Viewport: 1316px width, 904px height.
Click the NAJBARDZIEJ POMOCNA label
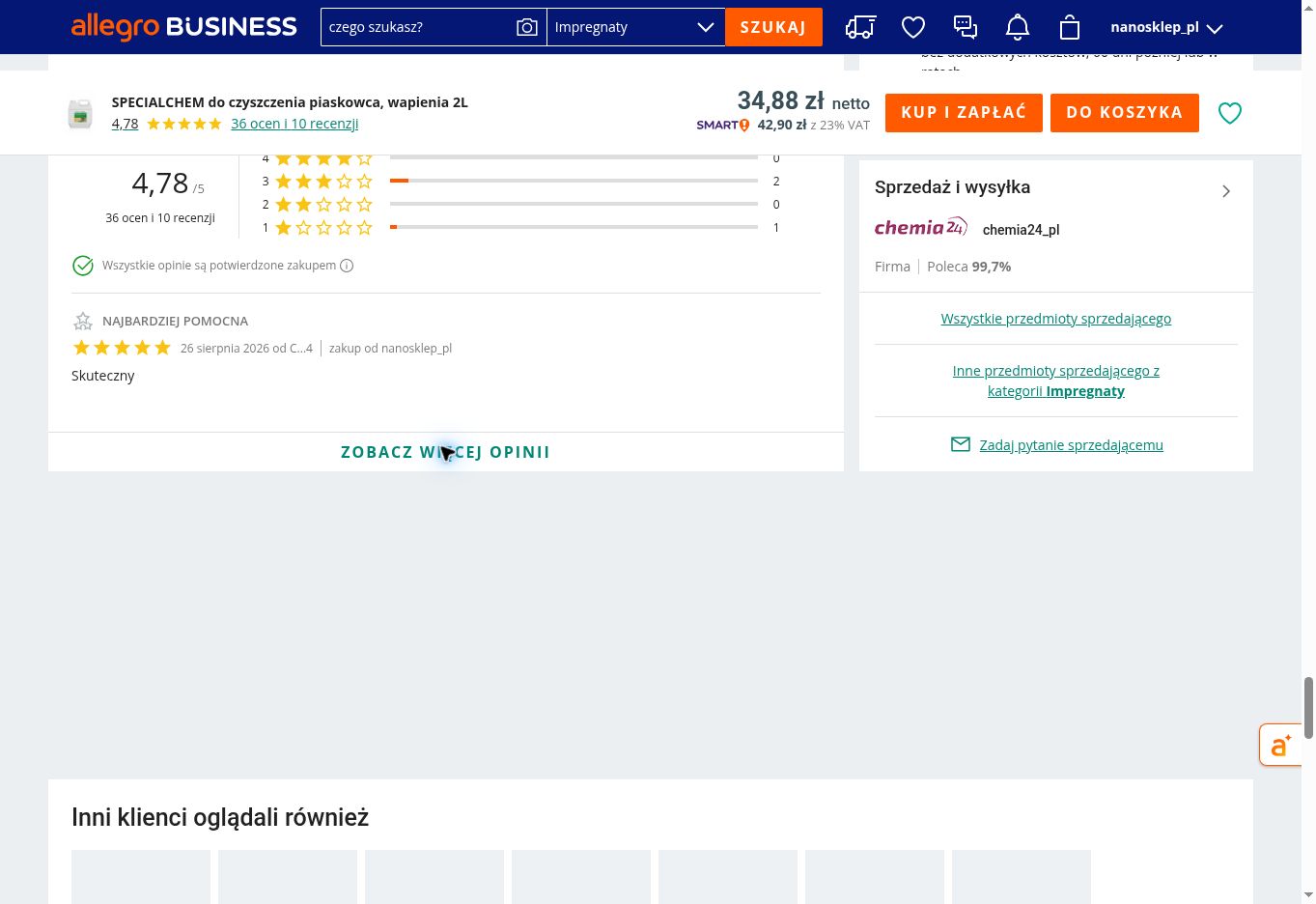coord(175,321)
